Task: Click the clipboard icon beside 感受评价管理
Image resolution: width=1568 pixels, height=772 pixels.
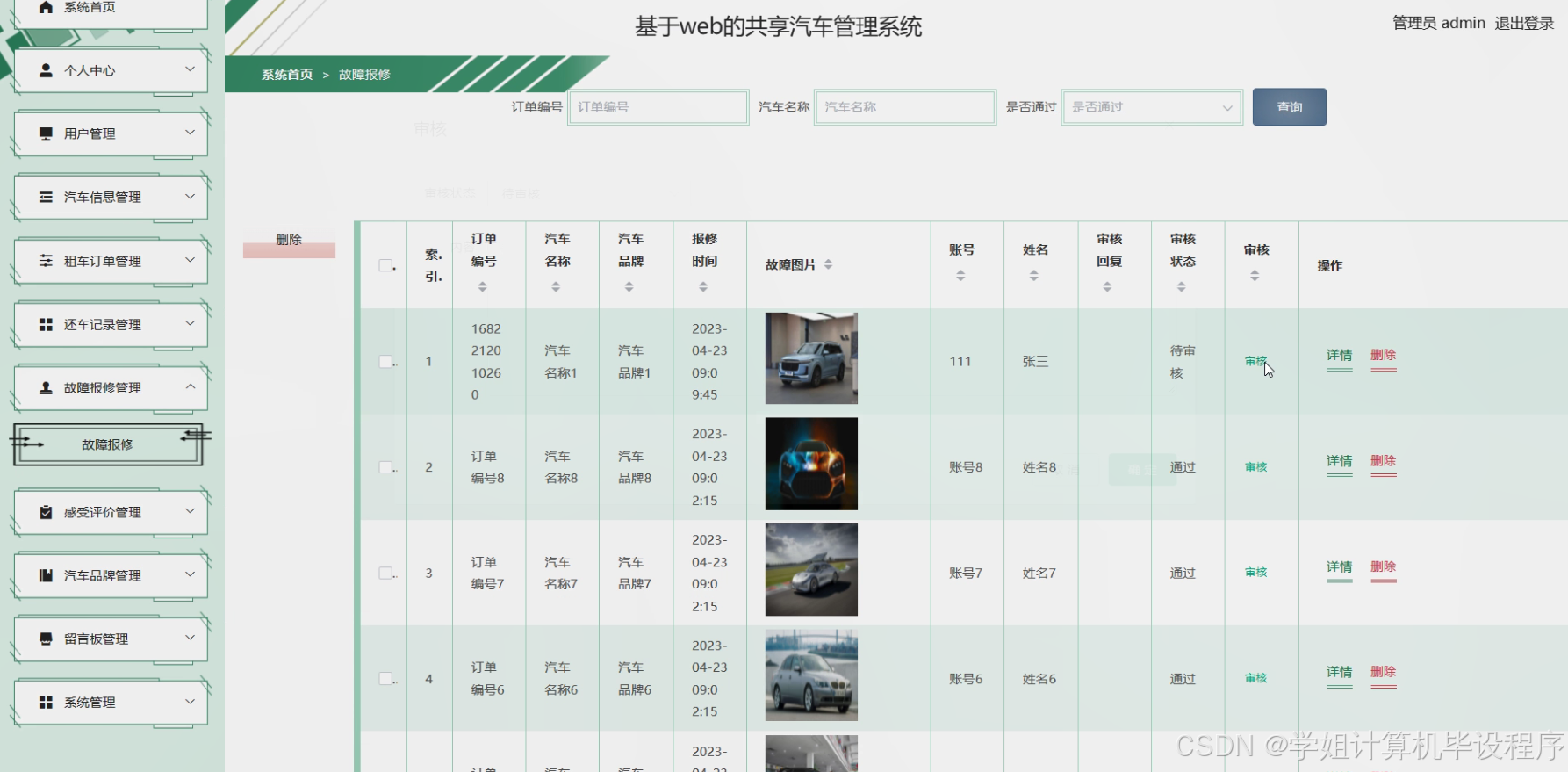Action: point(46,512)
